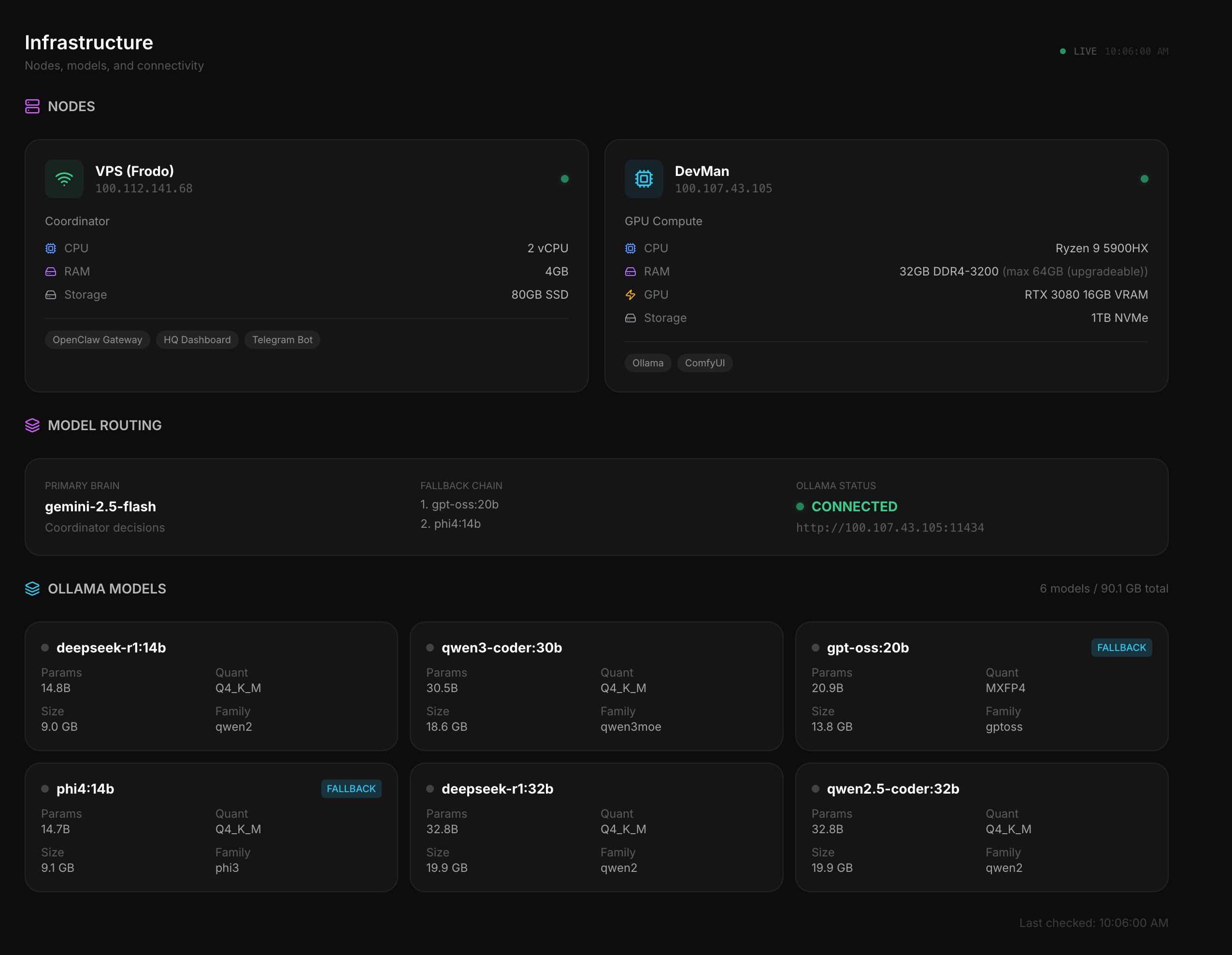Click the CONNECTED status text
This screenshot has height=955, width=1232.
pyautogui.click(x=854, y=506)
